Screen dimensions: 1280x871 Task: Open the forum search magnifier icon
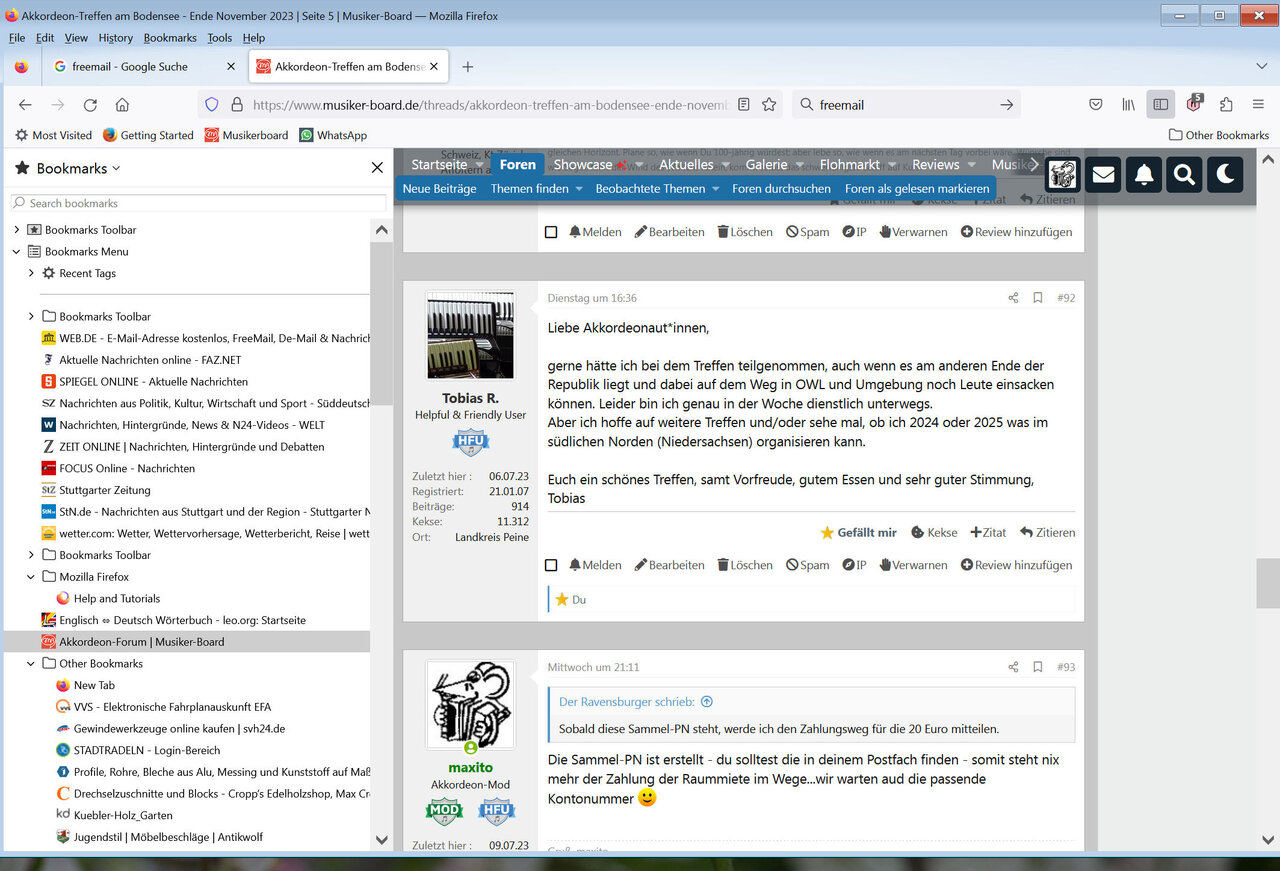pyautogui.click(x=1185, y=175)
